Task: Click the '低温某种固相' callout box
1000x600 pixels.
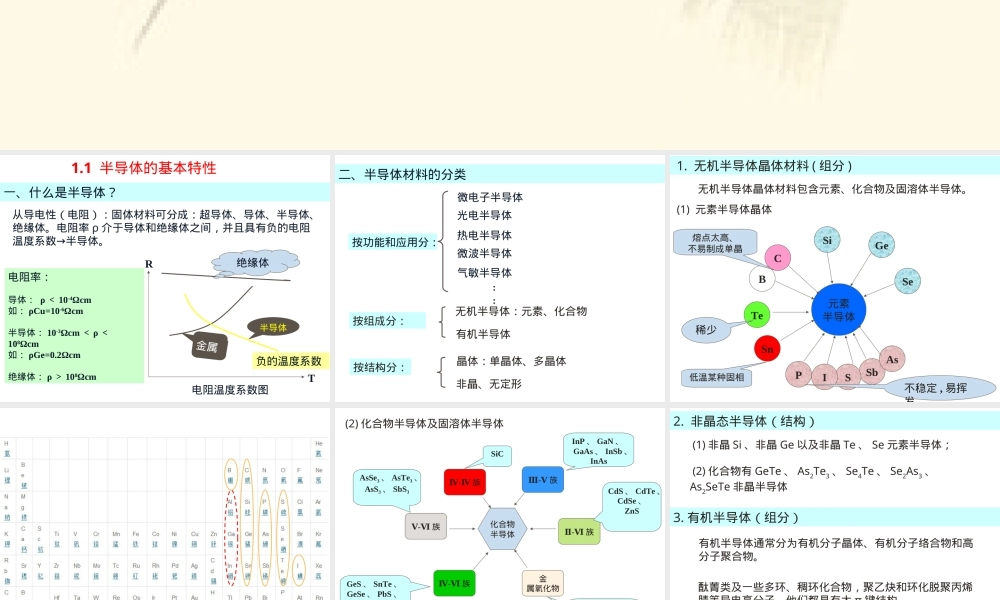Action: click(717, 377)
